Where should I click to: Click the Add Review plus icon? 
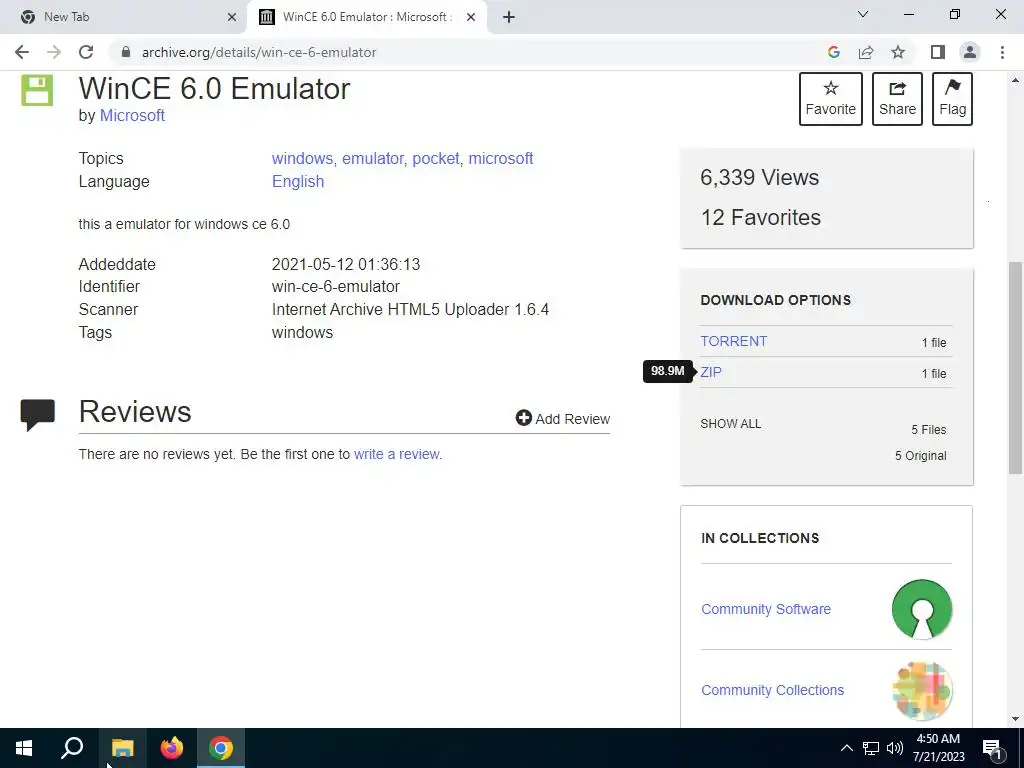pyautogui.click(x=524, y=418)
